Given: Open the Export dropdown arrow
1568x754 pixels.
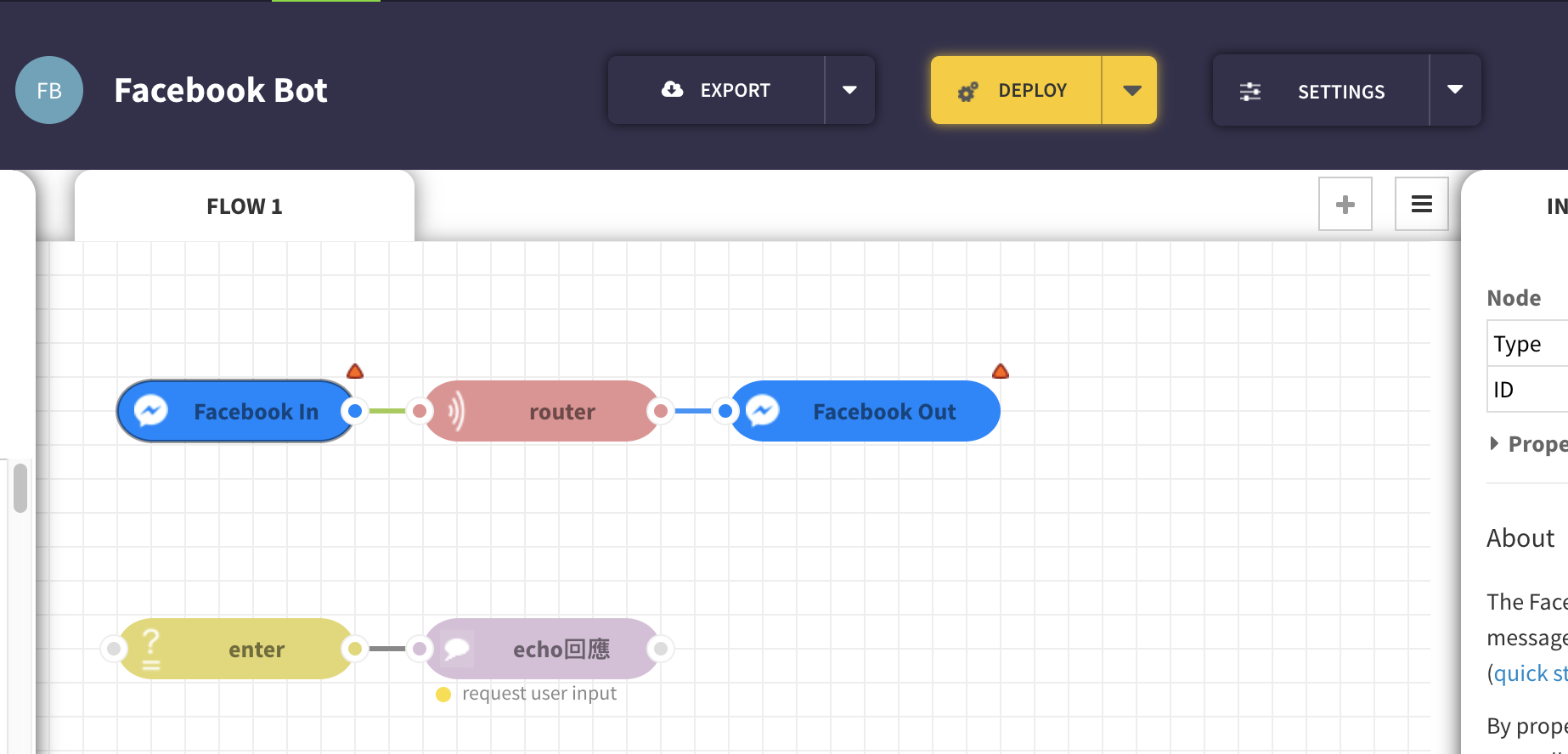Looking at the screenshot, I should click(x=849, y=90).
